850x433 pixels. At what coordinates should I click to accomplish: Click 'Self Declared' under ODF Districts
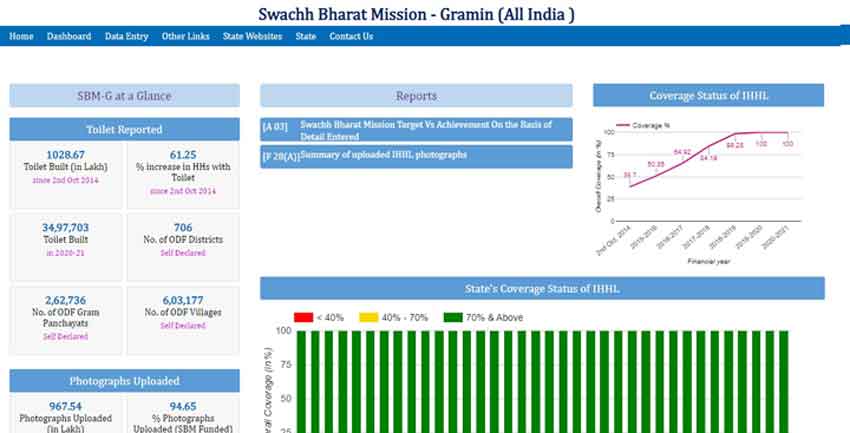(x=183, y=253)
